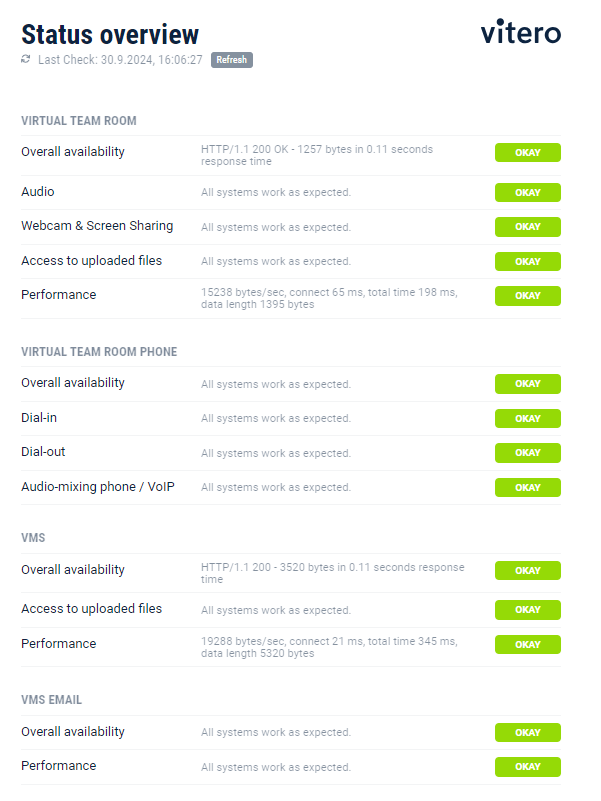Click the green OKAY indicator for Team Room Performance
The image size is (601, 801).
(527, 295)
